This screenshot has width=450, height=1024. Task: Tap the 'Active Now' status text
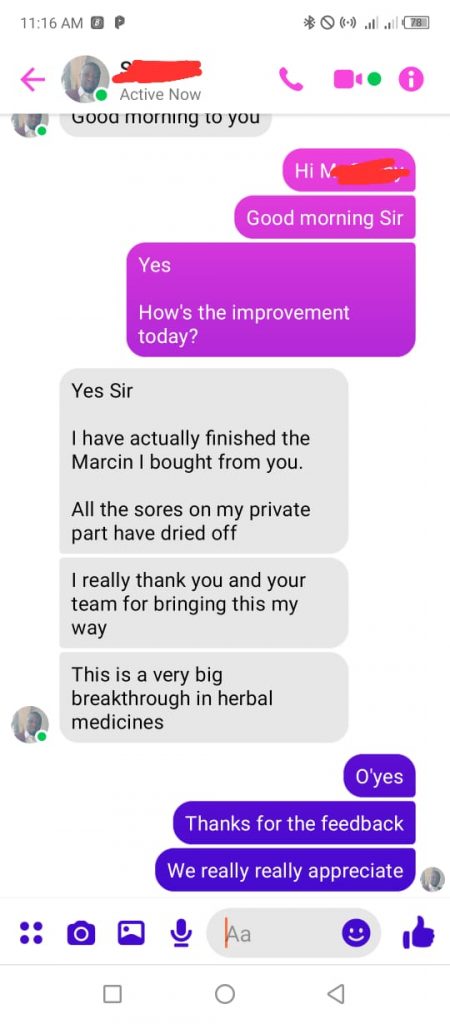point(160,94)
